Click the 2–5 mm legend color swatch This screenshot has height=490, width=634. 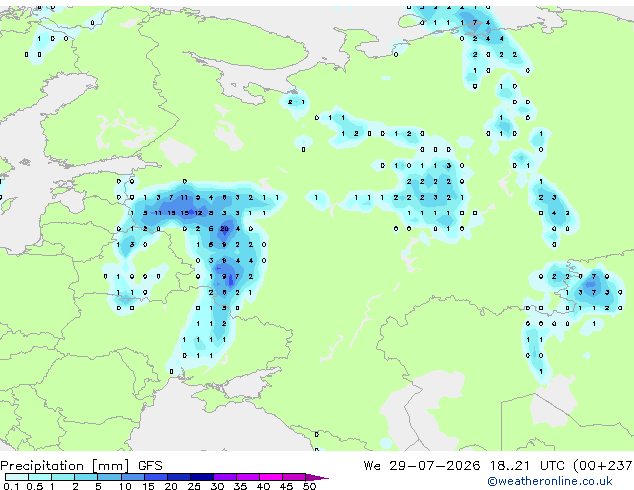(86, 477)
